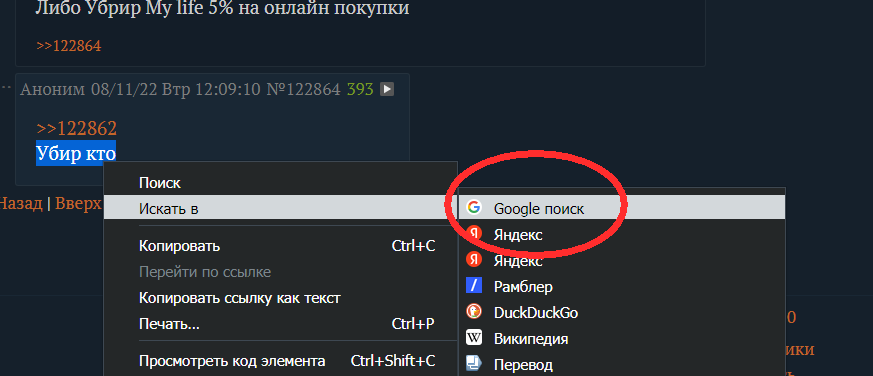This screenshot has height=376, width=873.
Task: Open the Искать в submenu
Action: (x=281, y=208)
